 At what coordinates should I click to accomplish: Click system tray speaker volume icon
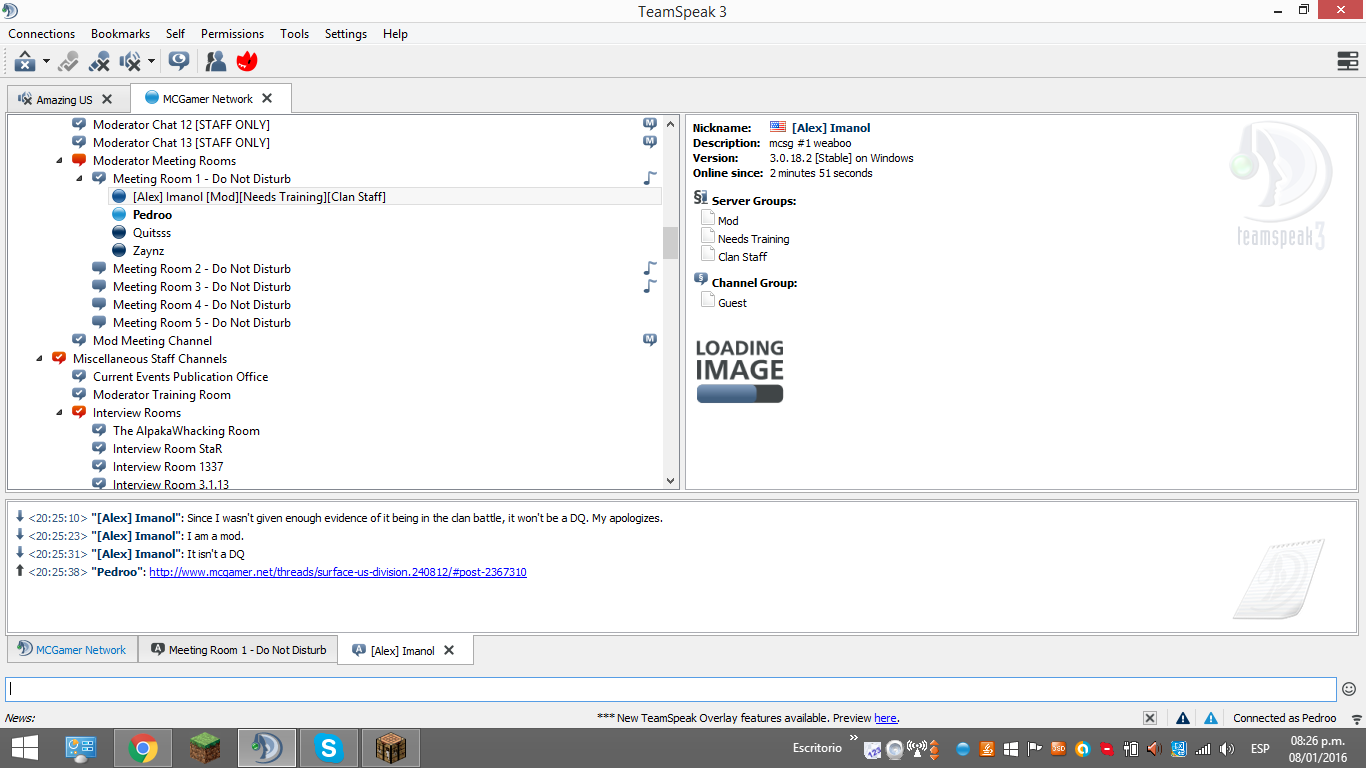pos(1227,748)
